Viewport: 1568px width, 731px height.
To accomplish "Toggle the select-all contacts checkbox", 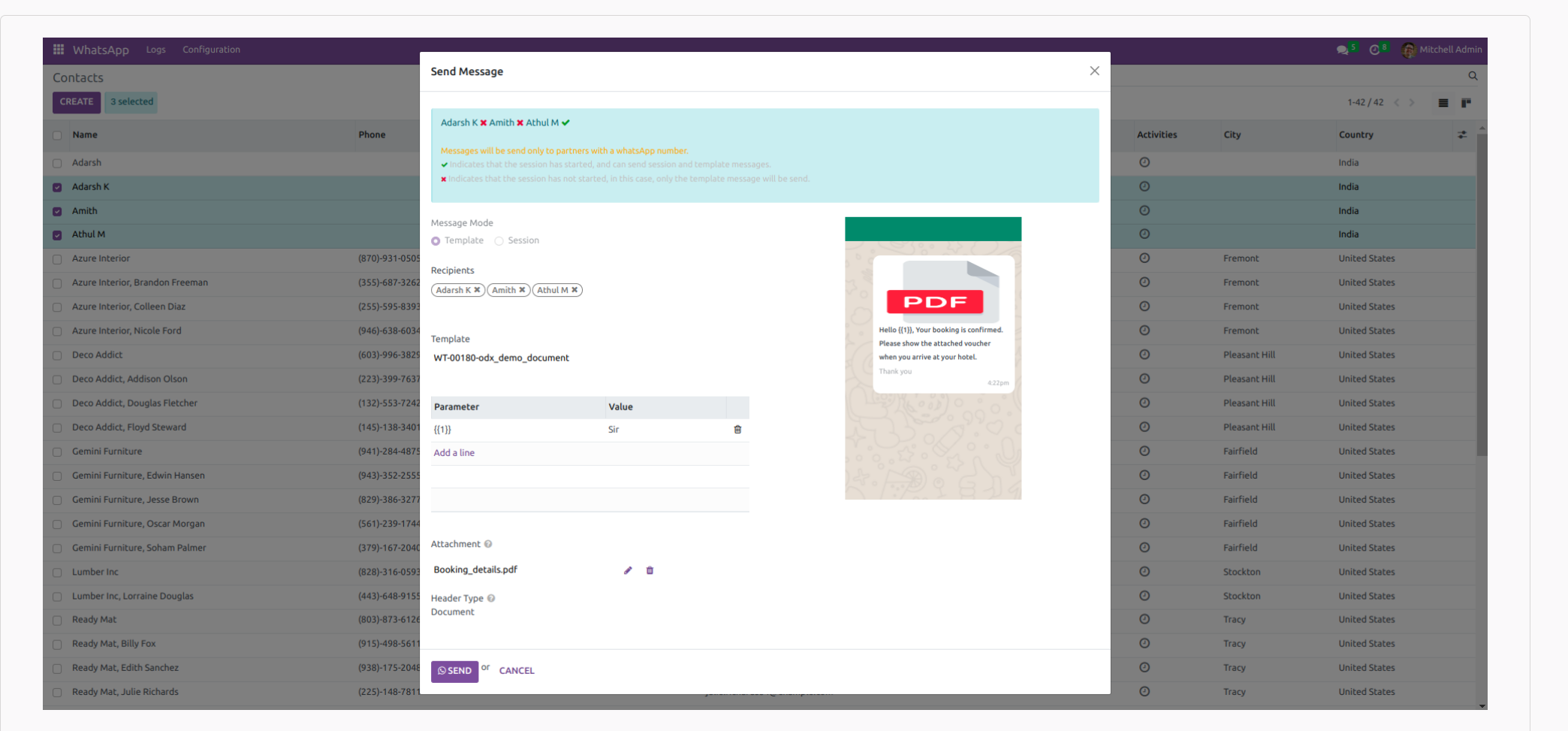I will coord(57,135).
